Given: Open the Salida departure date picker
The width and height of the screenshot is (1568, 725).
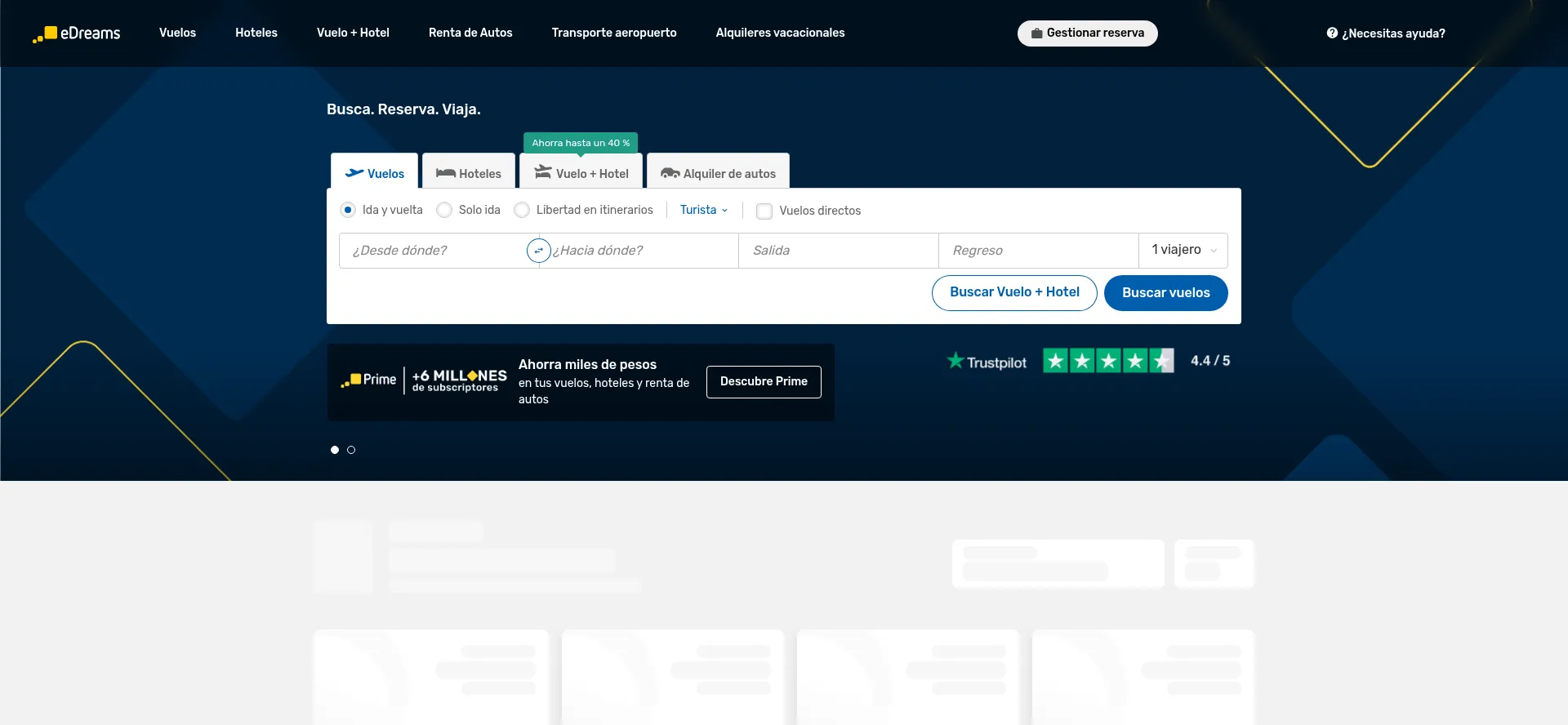Looking at the screenshot, I should pos(838,251).
